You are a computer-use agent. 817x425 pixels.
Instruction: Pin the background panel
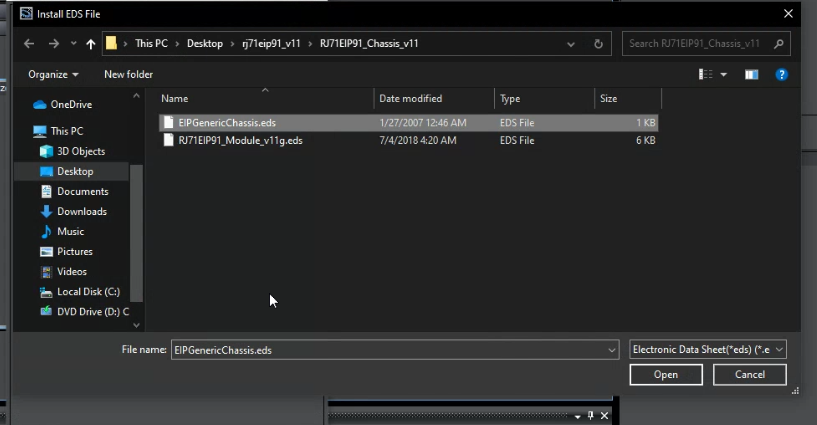click(x=590, y=415)
